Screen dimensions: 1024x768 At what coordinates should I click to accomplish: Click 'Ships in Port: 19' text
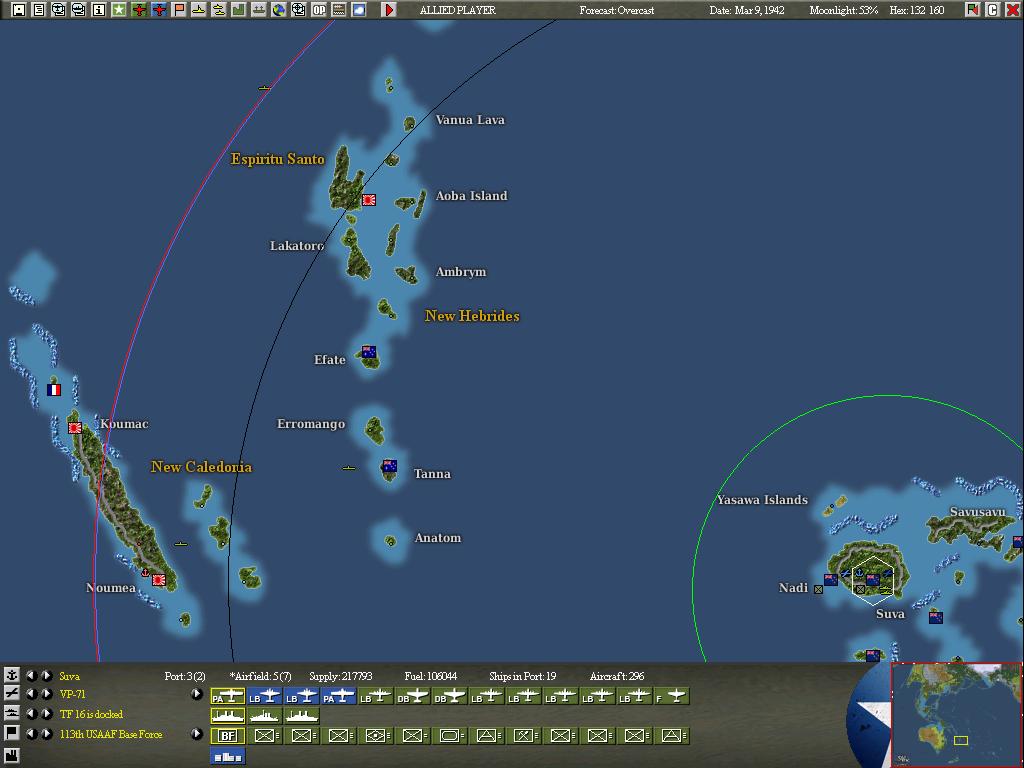(x=522, y=676)
